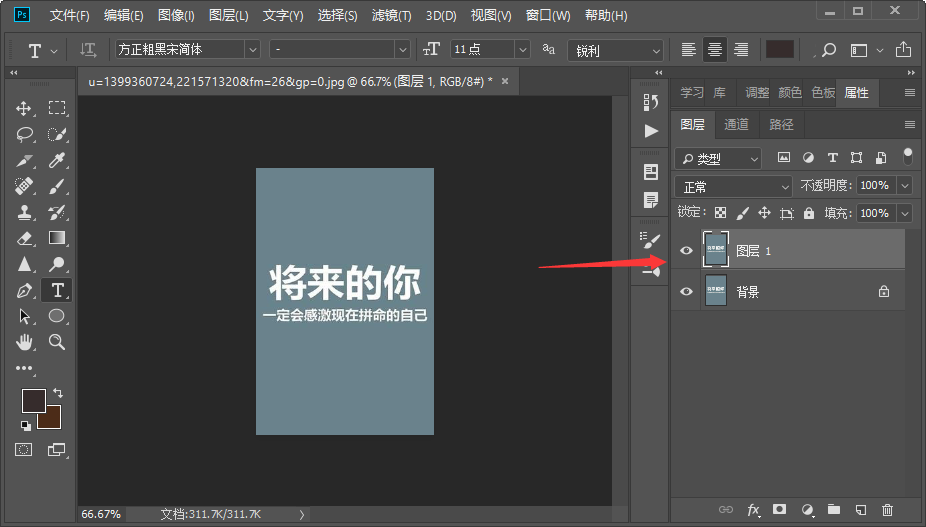Click the foreground color swatch

pyautogui.click(x=34, y=401)
